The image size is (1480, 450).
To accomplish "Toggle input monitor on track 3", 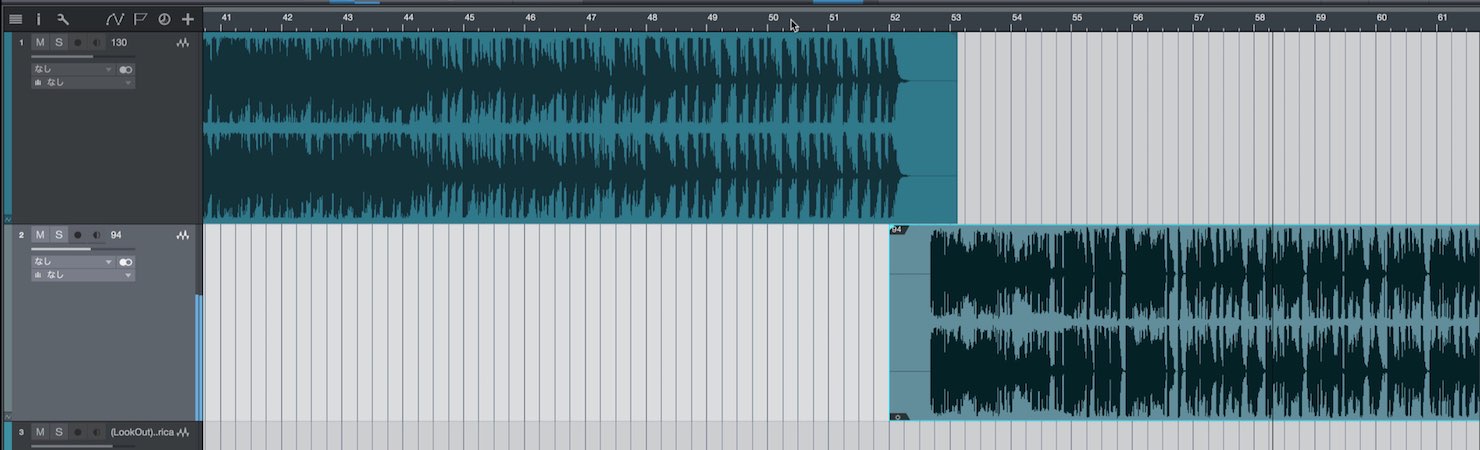I will (x=96, y=432).
